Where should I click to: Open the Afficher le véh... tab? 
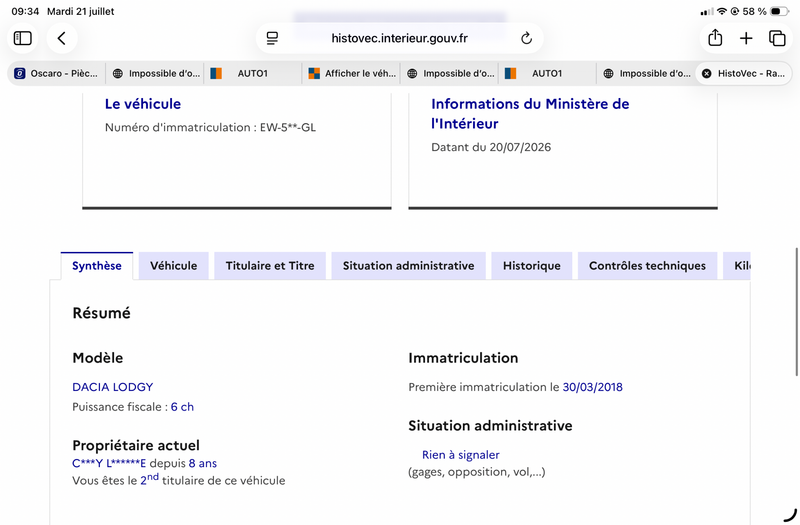(x=352, y=73)
